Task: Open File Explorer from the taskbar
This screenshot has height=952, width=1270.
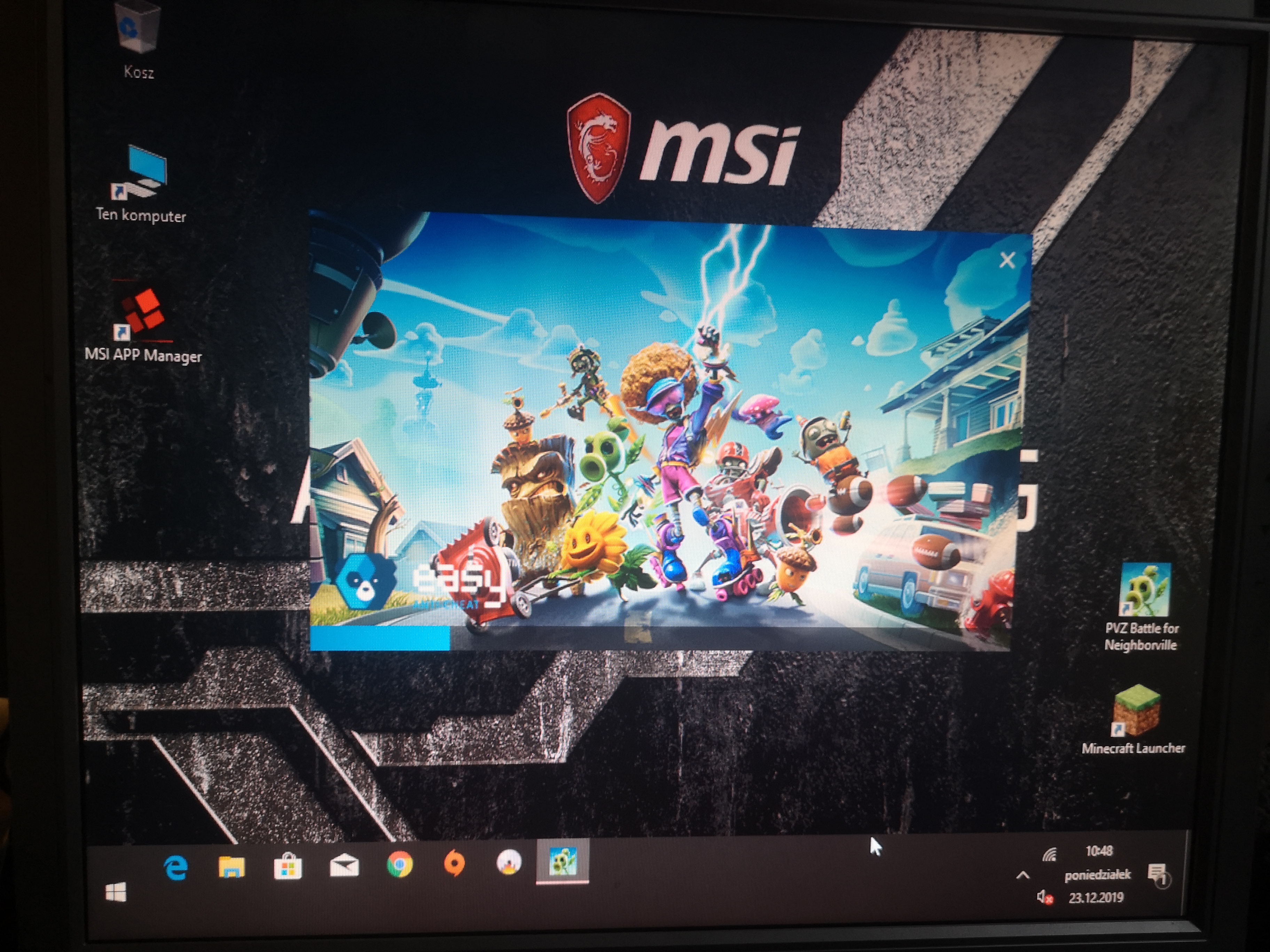Action: click(x=232, y=866)
